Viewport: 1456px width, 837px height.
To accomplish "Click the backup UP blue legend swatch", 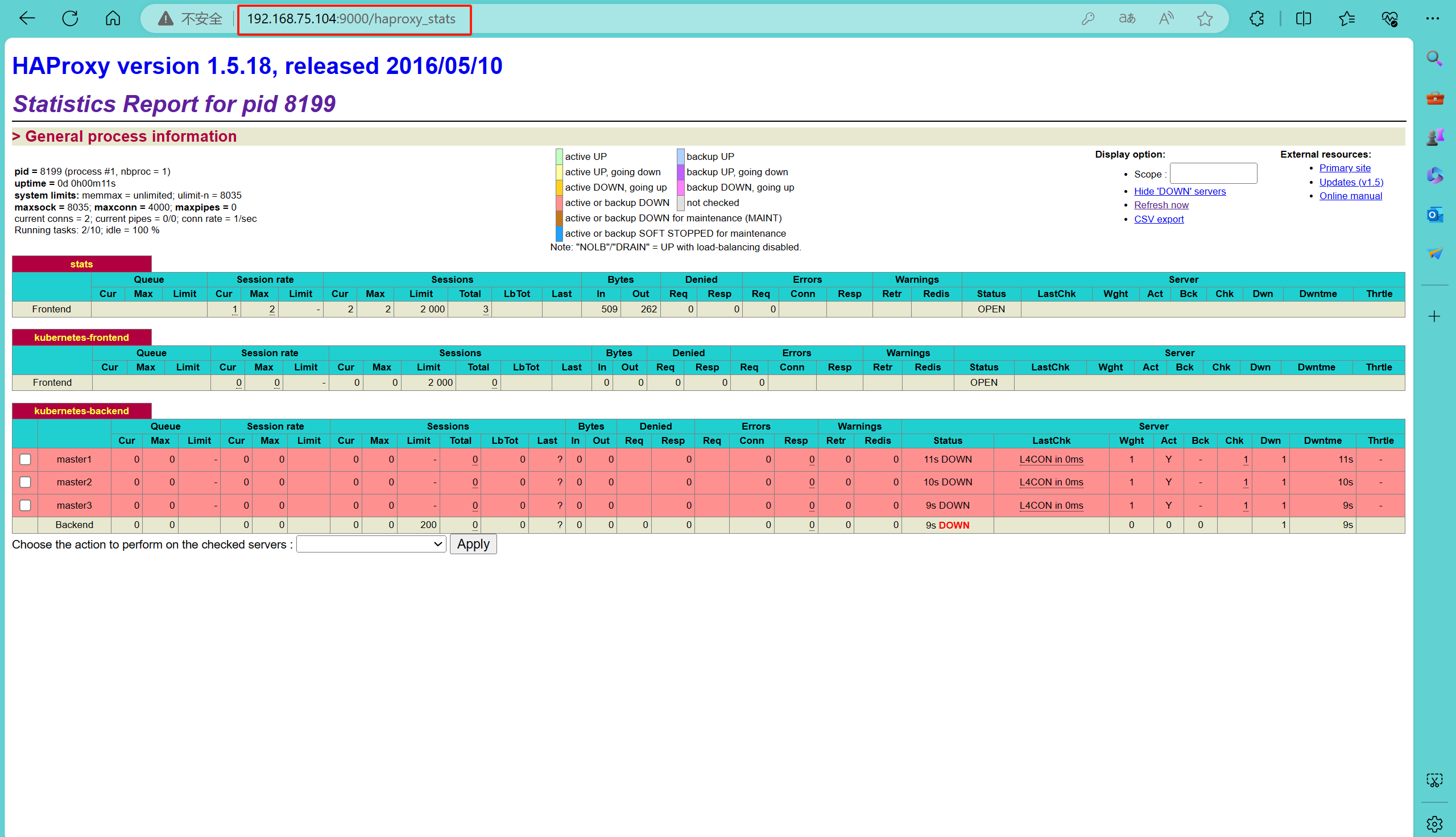I will [x=680, y=156].
